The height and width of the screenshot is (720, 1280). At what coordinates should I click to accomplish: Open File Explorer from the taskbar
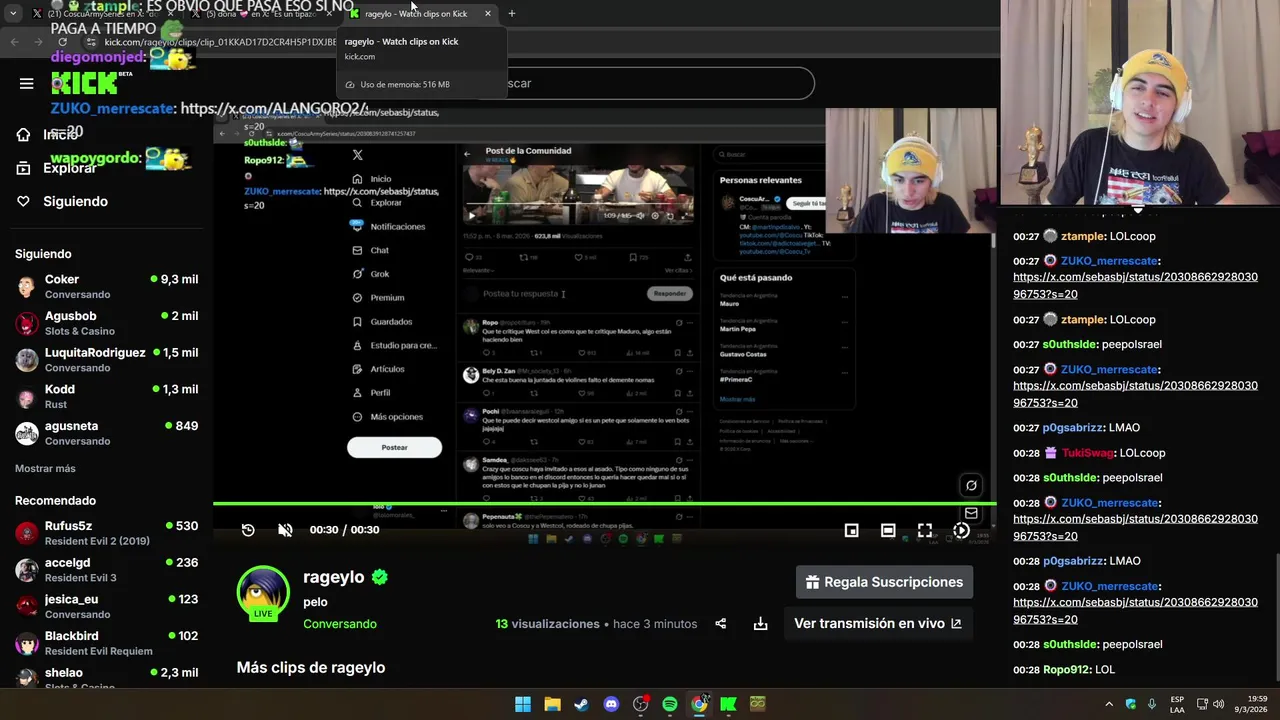tap(552, 704)
